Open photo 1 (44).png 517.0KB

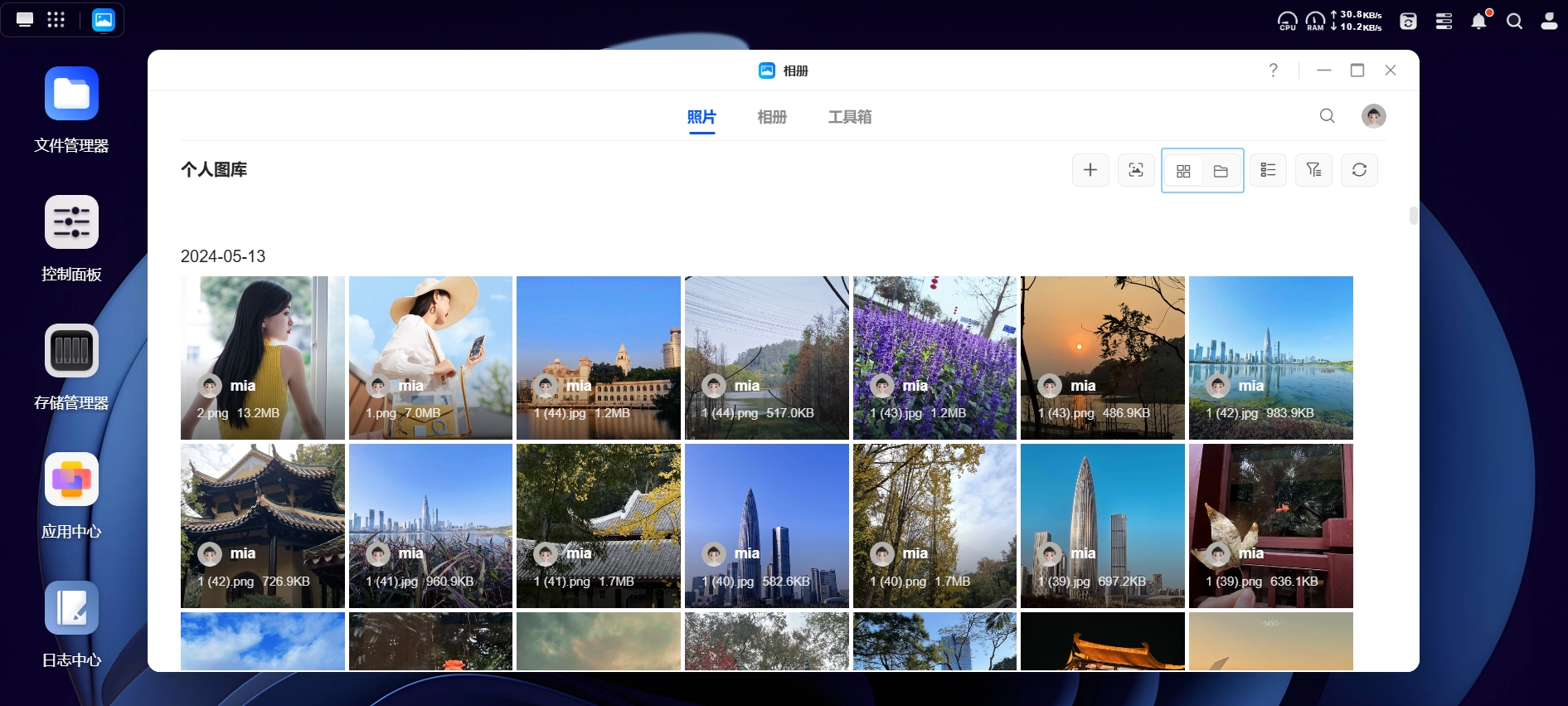click(767, 358)
